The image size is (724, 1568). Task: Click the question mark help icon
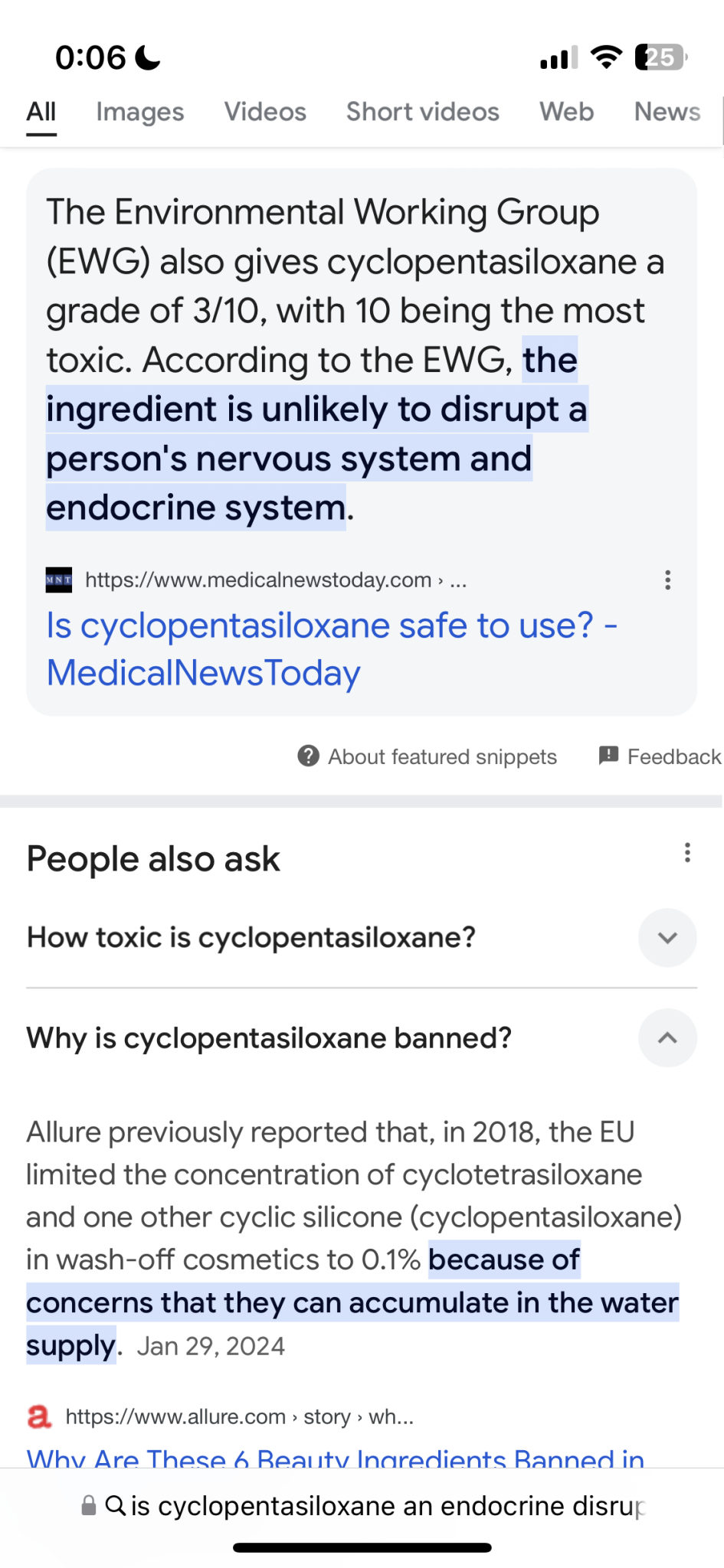[x=308, y=756]
